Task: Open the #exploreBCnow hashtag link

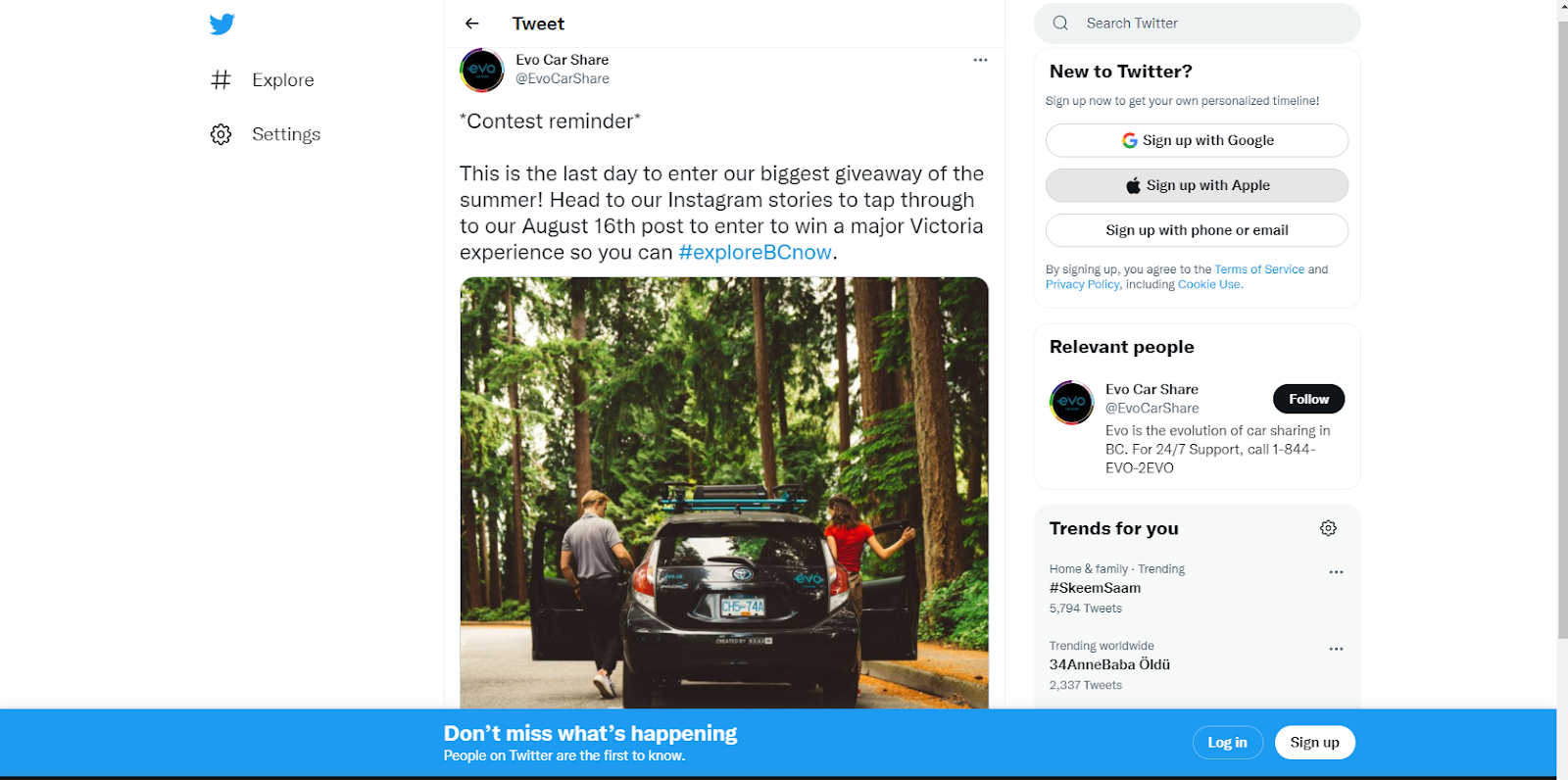Action: click(x=755, y=252)
